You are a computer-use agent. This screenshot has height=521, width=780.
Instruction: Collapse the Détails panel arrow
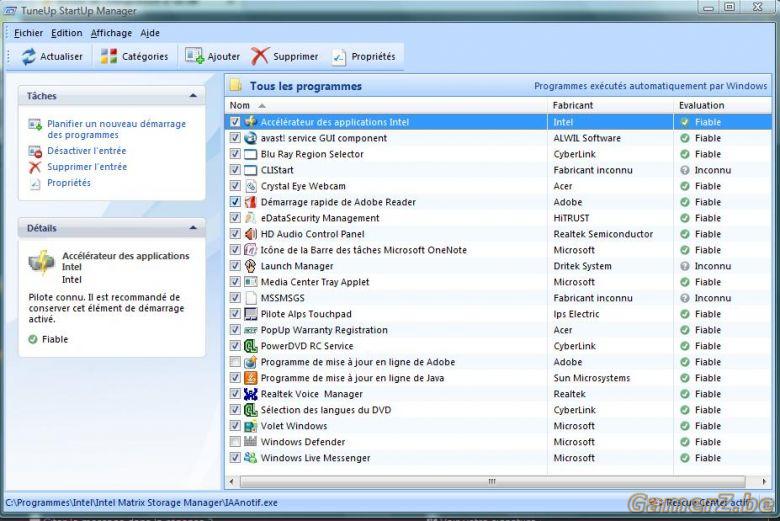coord(194,228)
